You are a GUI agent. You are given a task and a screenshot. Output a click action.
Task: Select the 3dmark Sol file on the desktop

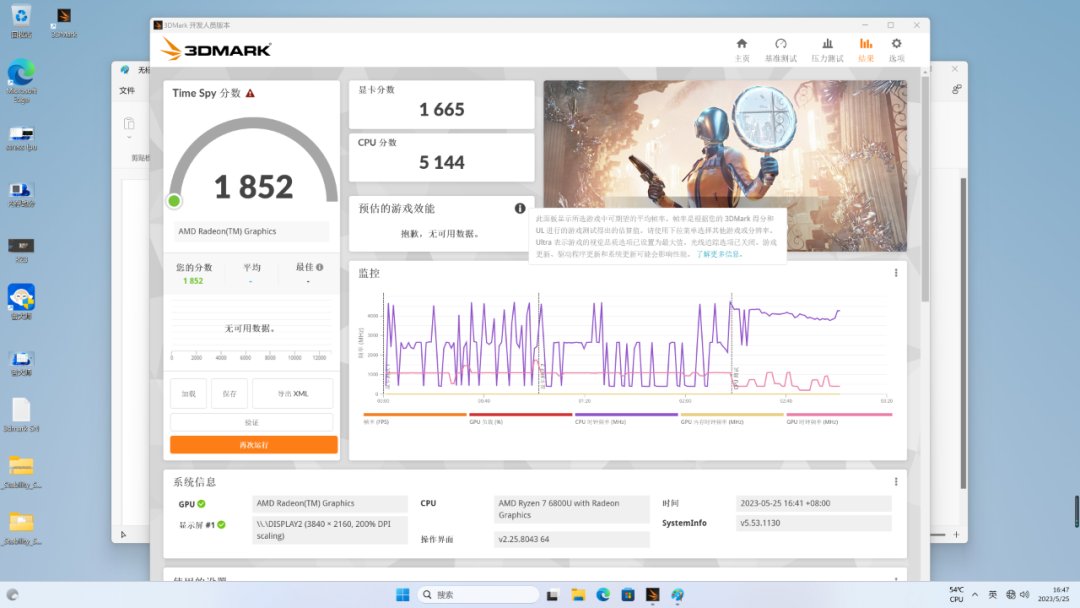[x=21, y=415]
